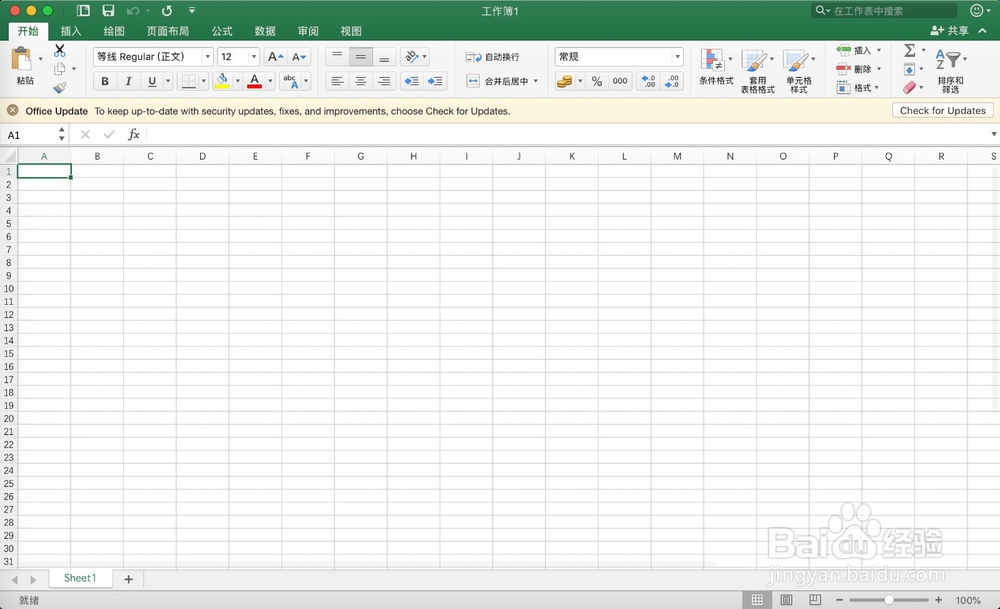This screenshot has height=609, width=1000.
Task: Click the Check for Updates button
Action: pyautogui.click(x=942, y=110)
